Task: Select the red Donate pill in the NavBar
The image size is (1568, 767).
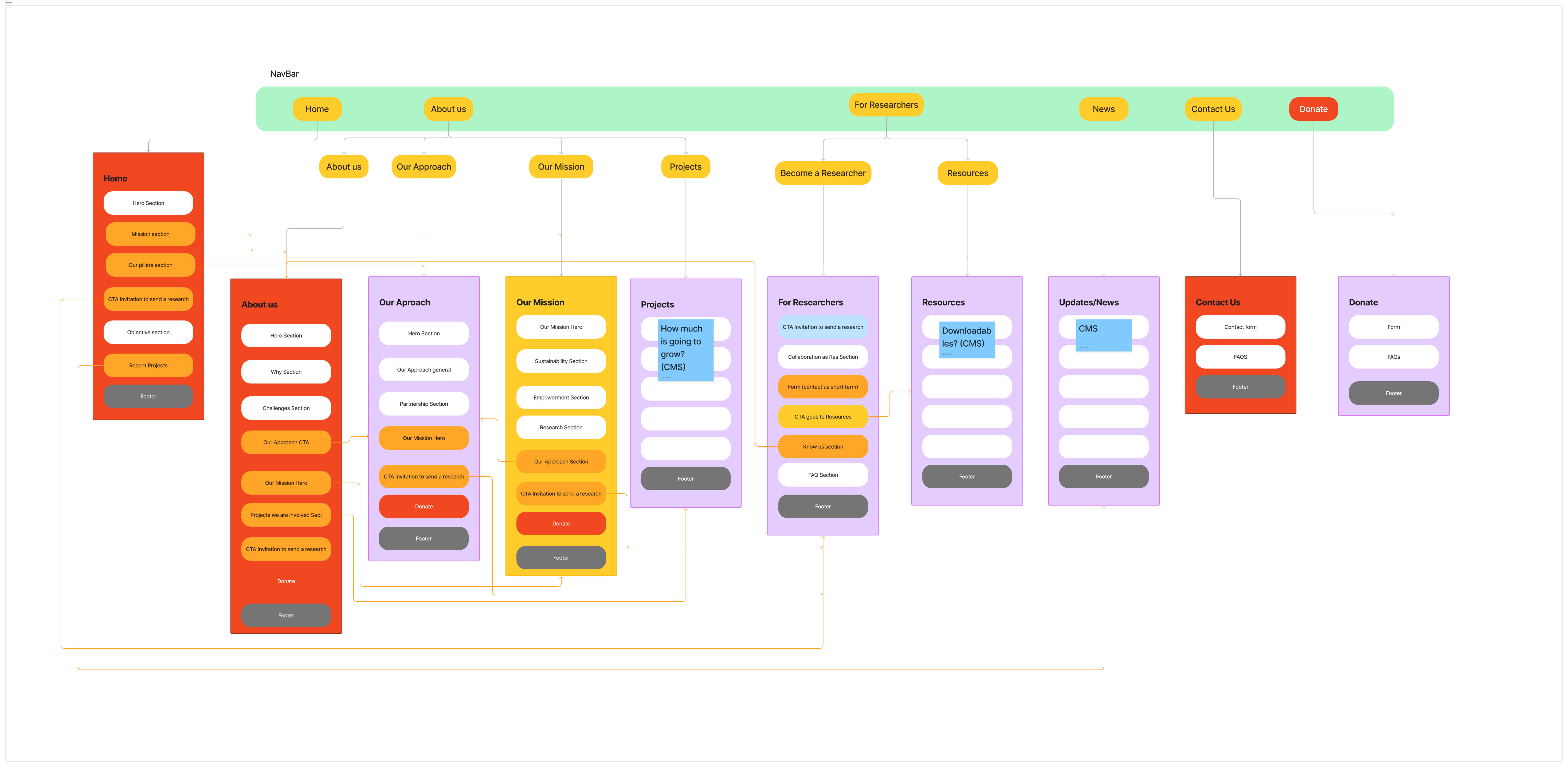Action: click(1313, 109)
